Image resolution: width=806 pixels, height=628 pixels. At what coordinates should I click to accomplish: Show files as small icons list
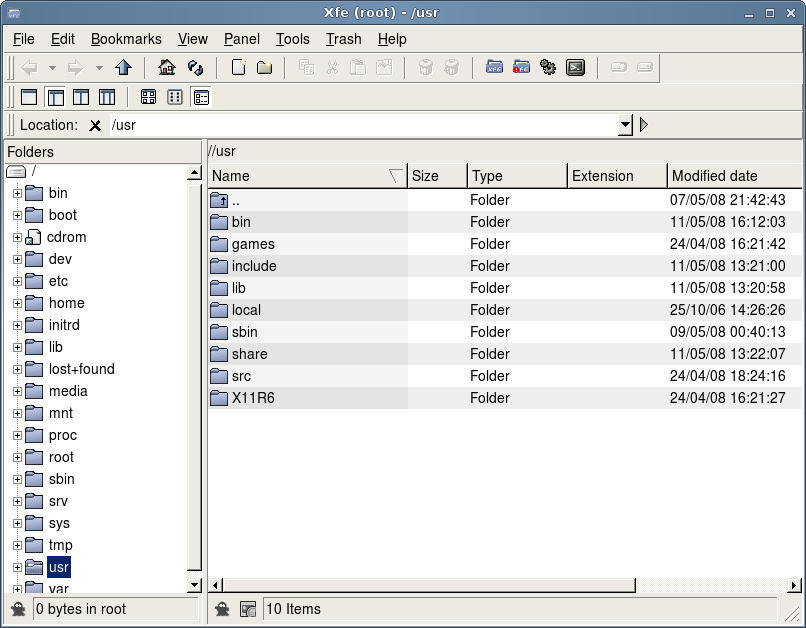pos(175,97)
